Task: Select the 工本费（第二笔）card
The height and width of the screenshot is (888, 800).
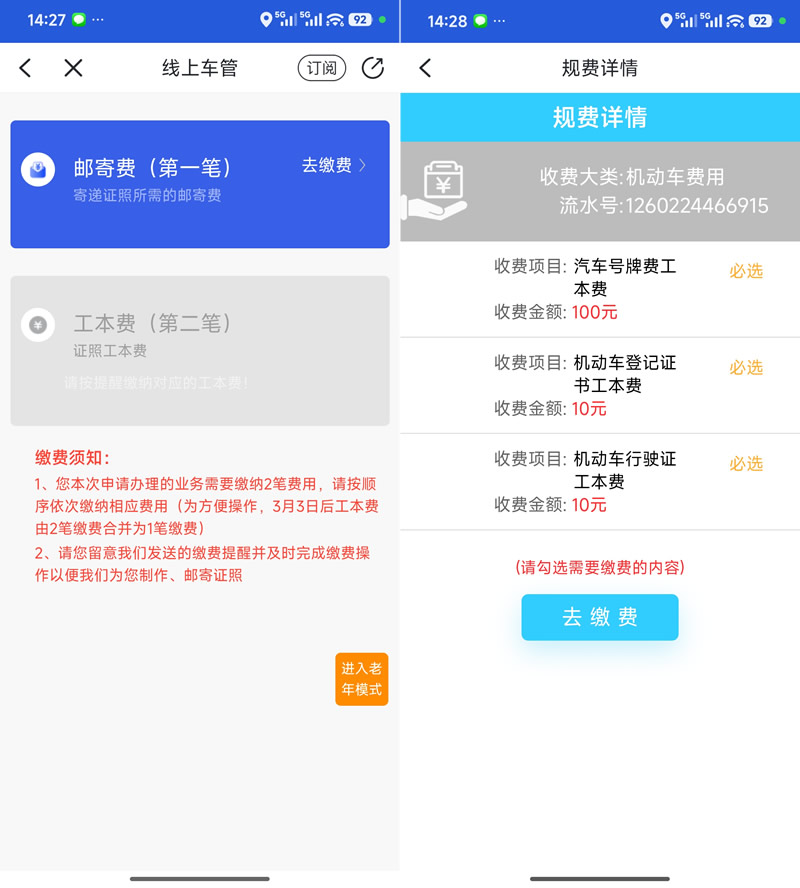Action: coord(200,351)
